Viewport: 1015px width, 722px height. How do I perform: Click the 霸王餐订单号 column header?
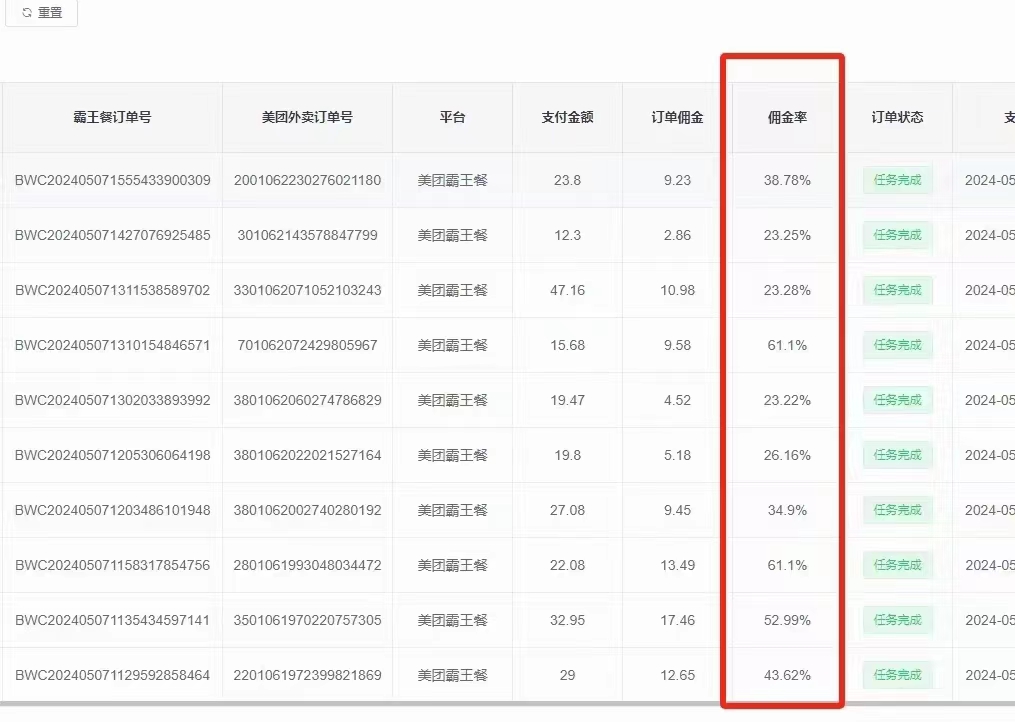(112, 117)
